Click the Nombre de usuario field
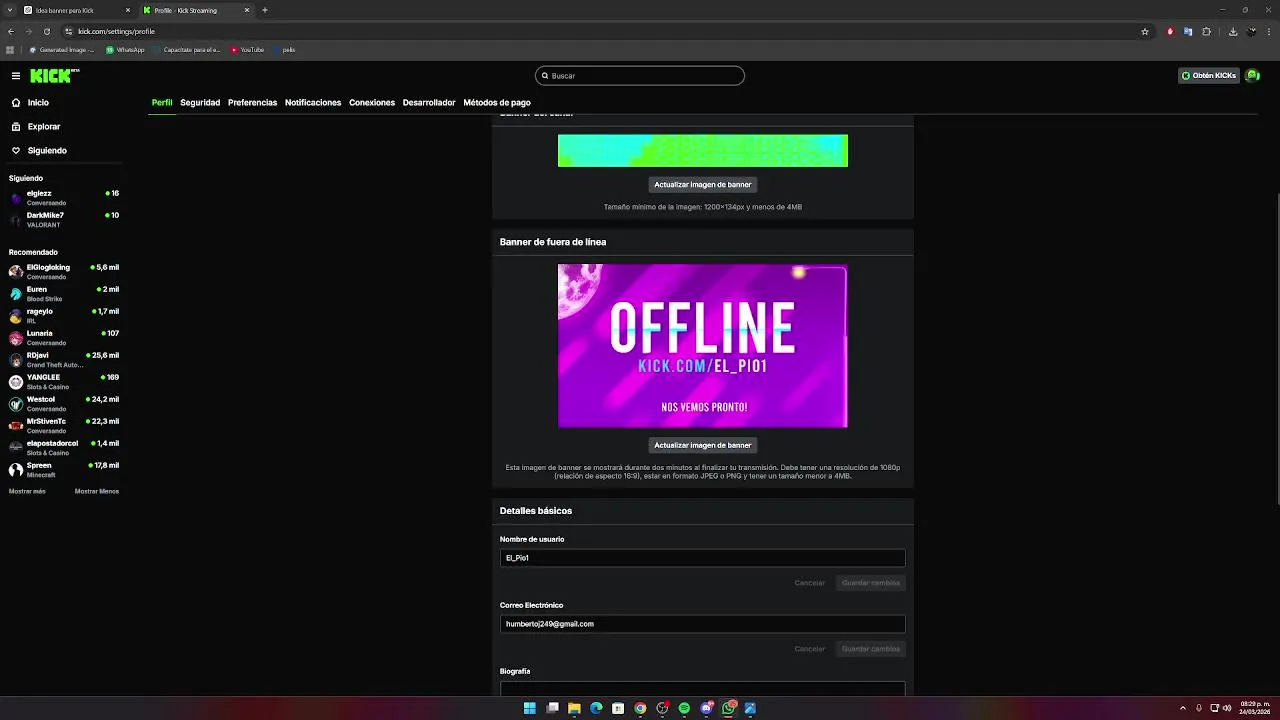This screenshot has height=720, width=1280. (x=702, y=558)
